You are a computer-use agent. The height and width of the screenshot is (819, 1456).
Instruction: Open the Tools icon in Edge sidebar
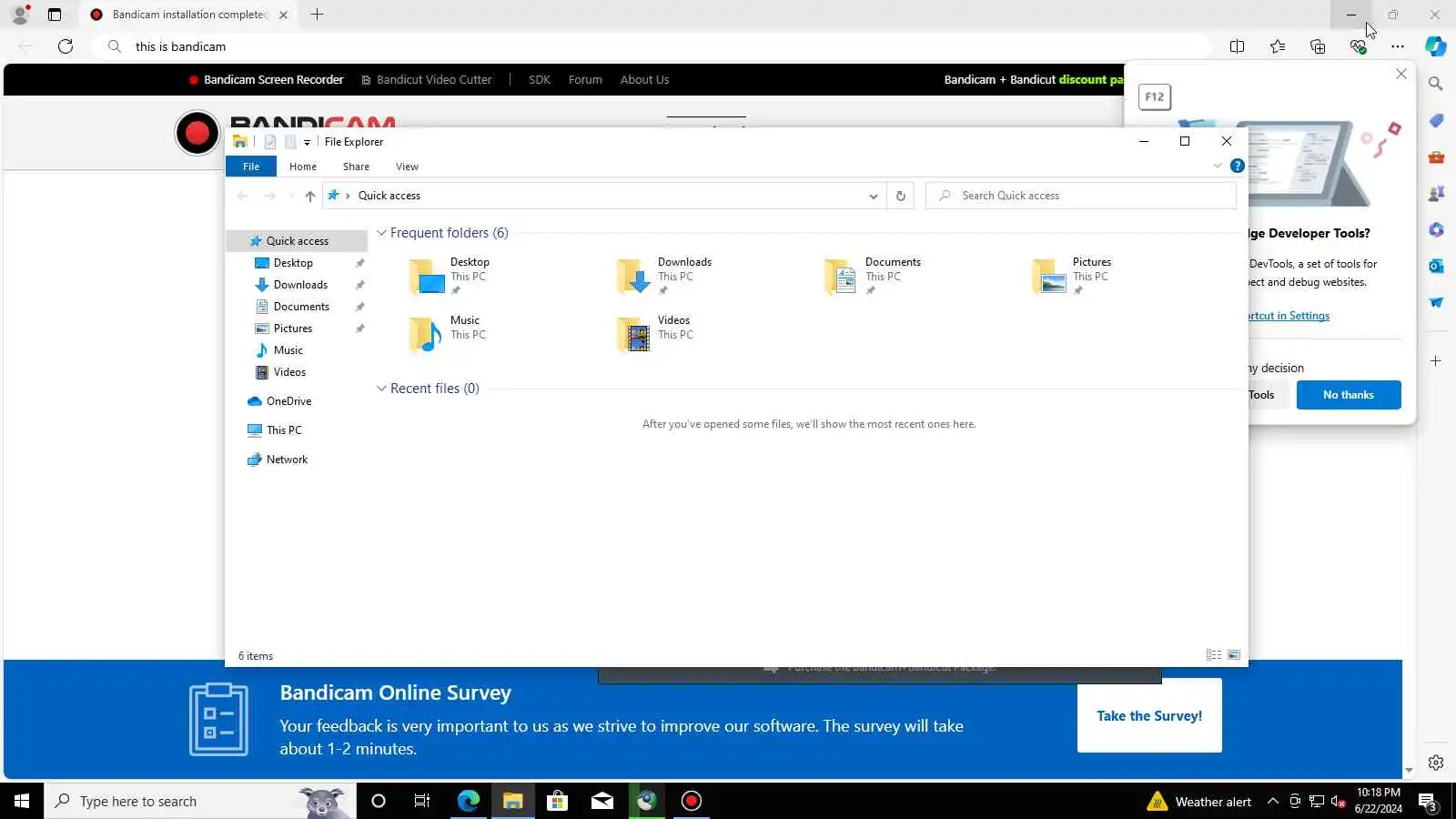[1436, 157]
